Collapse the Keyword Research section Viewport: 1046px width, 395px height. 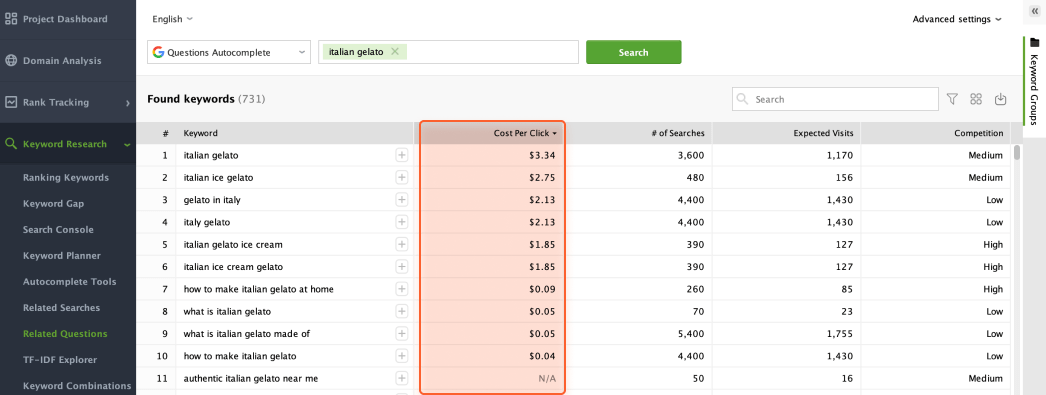tap(127, 144)
